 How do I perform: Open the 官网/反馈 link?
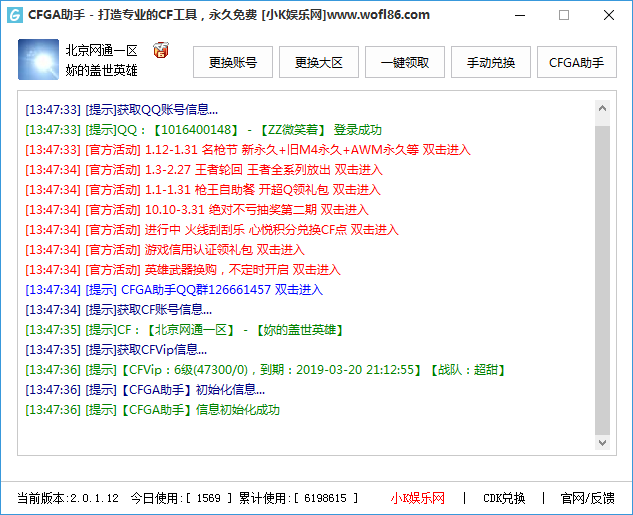(x=588, y=498)
